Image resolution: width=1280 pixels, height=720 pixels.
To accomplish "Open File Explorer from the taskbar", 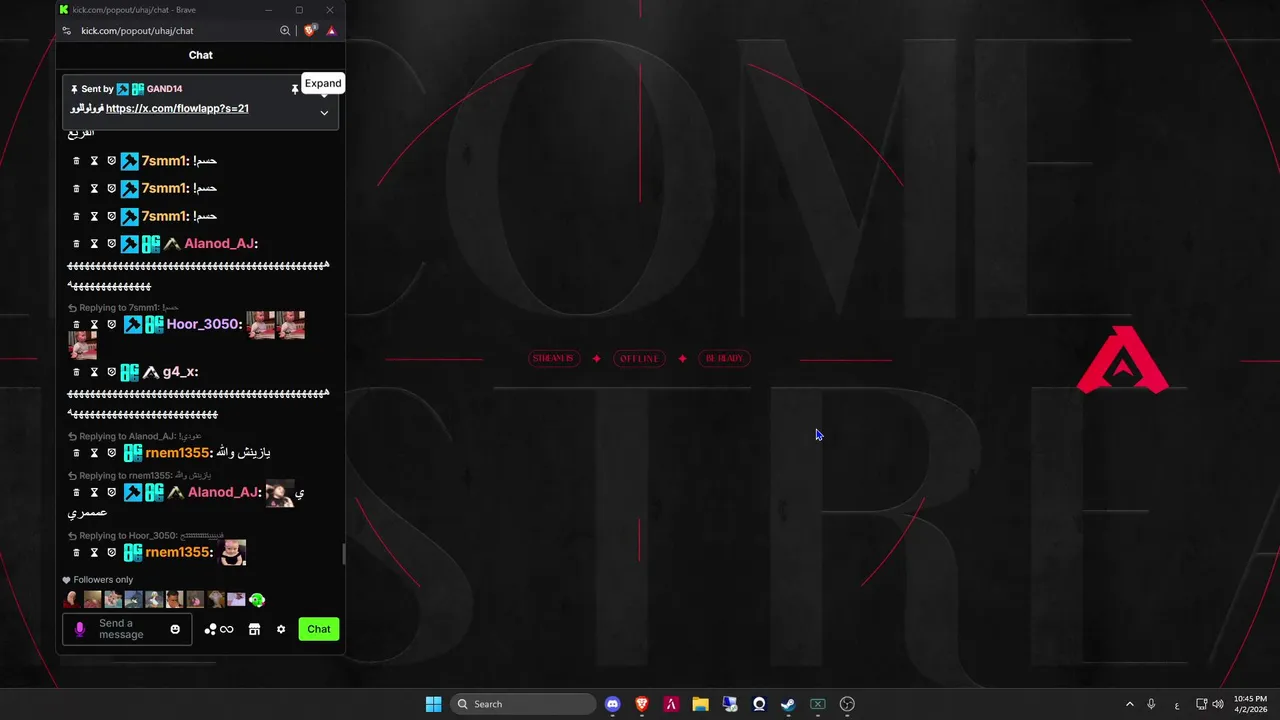I will point(700,704).
